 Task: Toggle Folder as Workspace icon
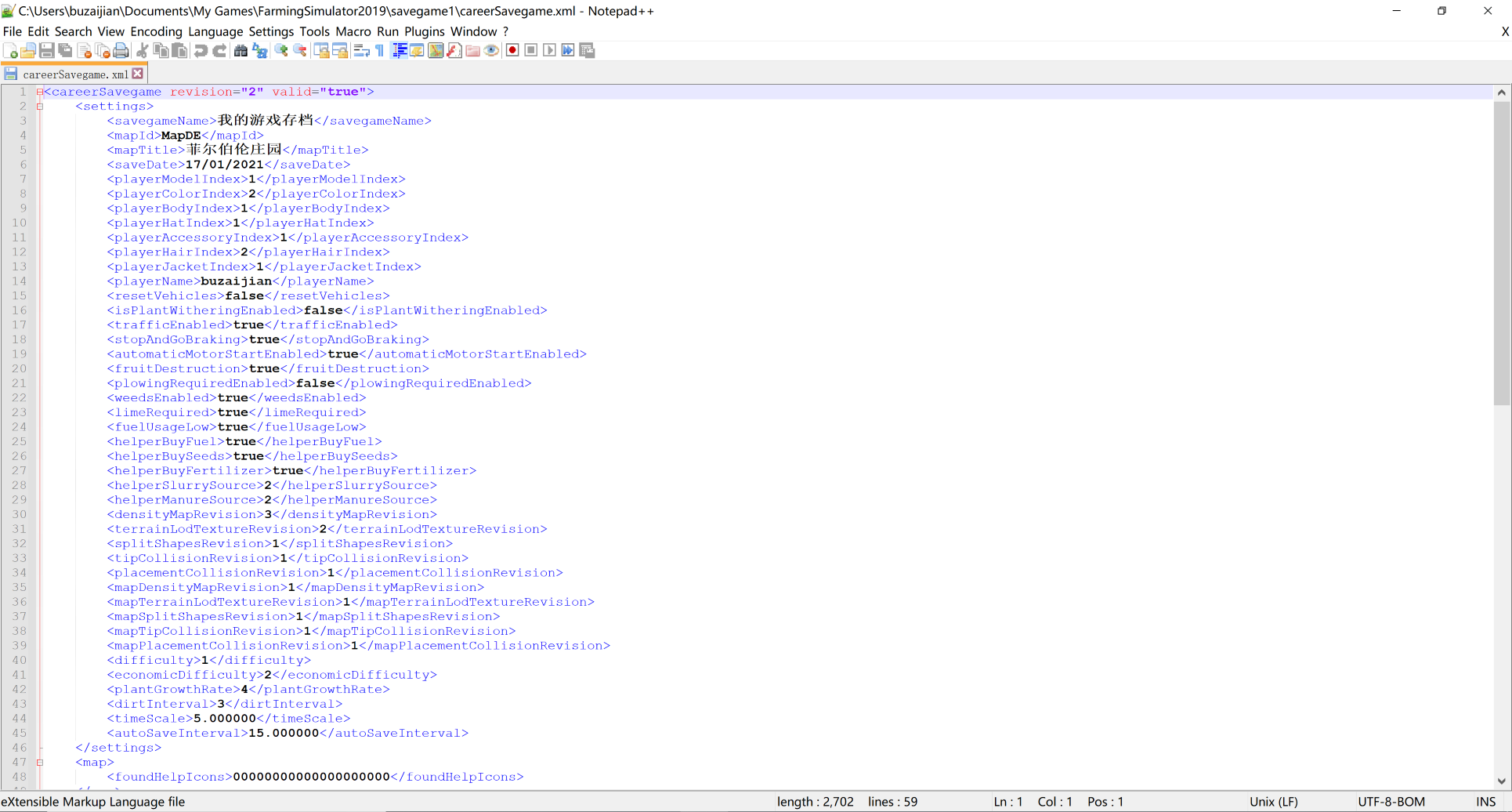473,51
